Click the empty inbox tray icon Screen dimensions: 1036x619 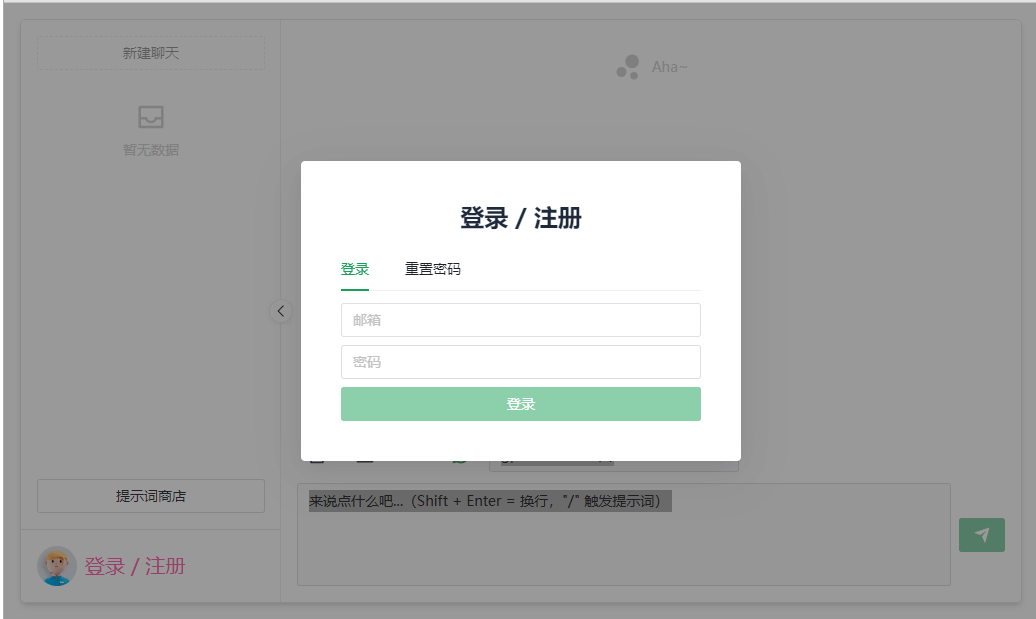click(151, 117)
